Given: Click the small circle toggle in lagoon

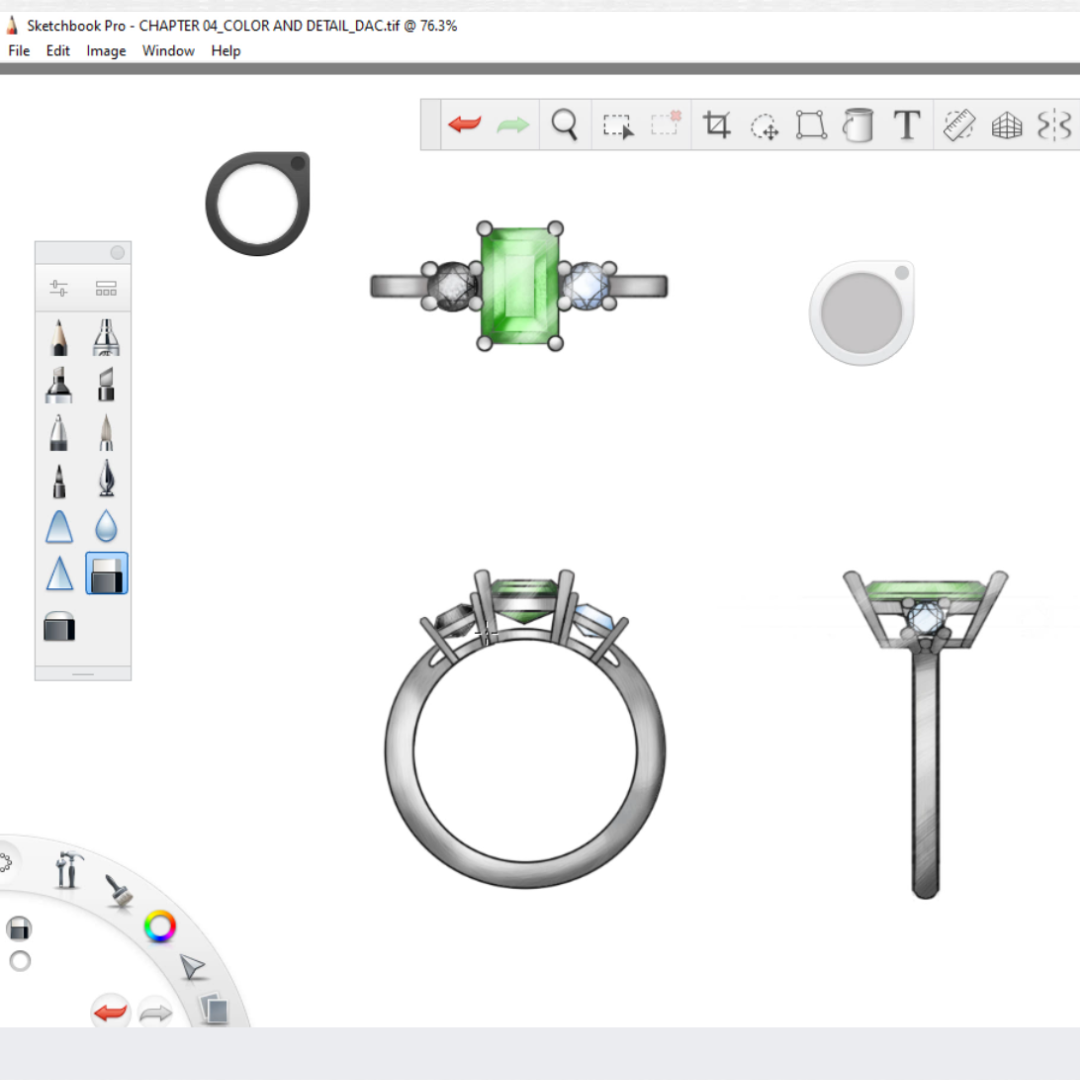Looking at the screenshot, I should [20, 961].
